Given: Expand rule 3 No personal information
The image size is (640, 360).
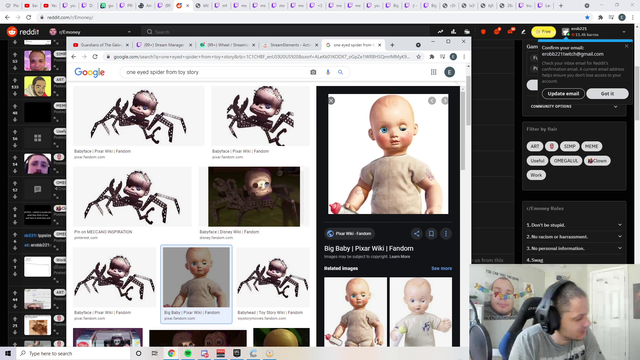Looking at the screenshot, I should tap(574, 248).
